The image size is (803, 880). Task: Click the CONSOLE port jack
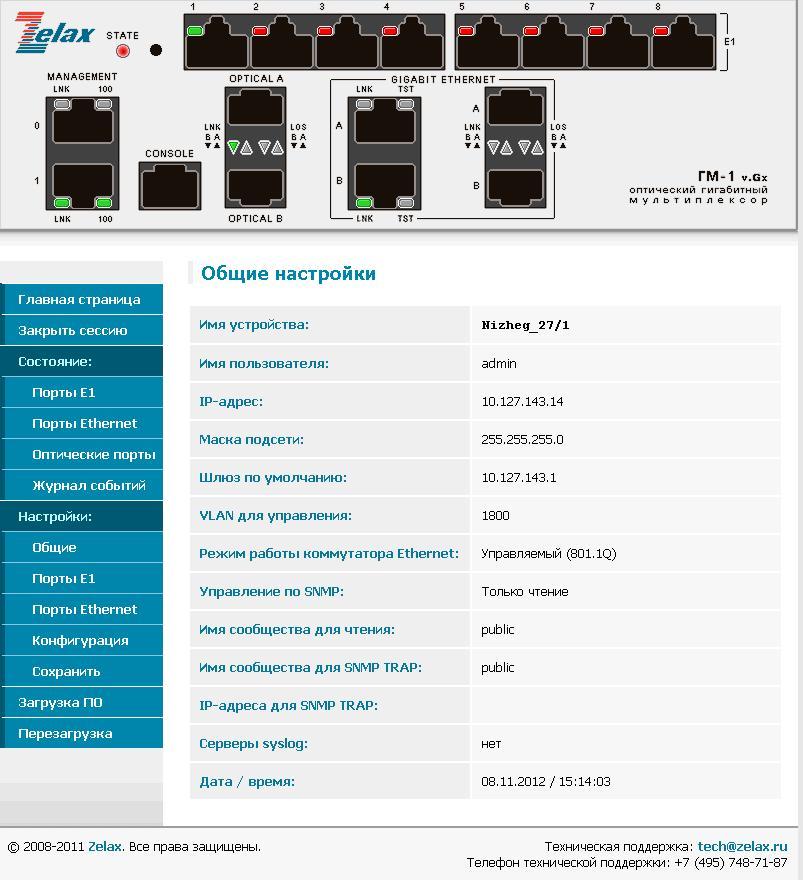[x=170, y=186]
